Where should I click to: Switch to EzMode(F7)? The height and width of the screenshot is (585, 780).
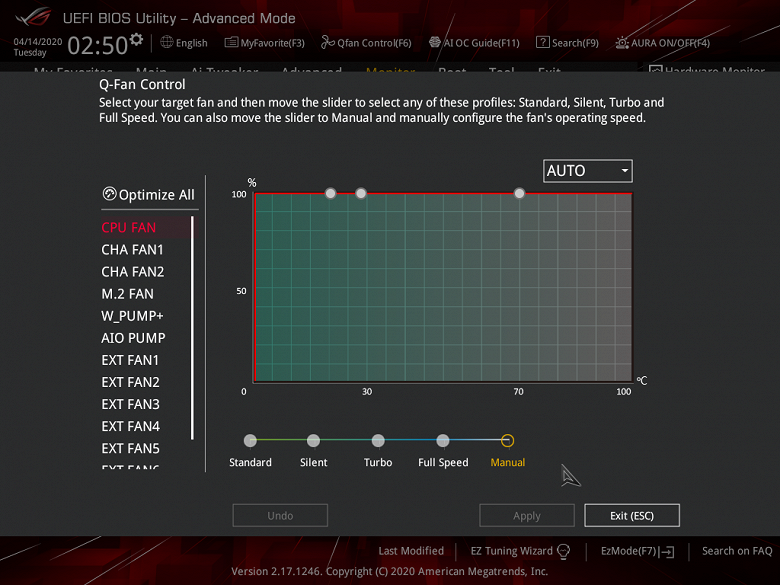point(629,551)
